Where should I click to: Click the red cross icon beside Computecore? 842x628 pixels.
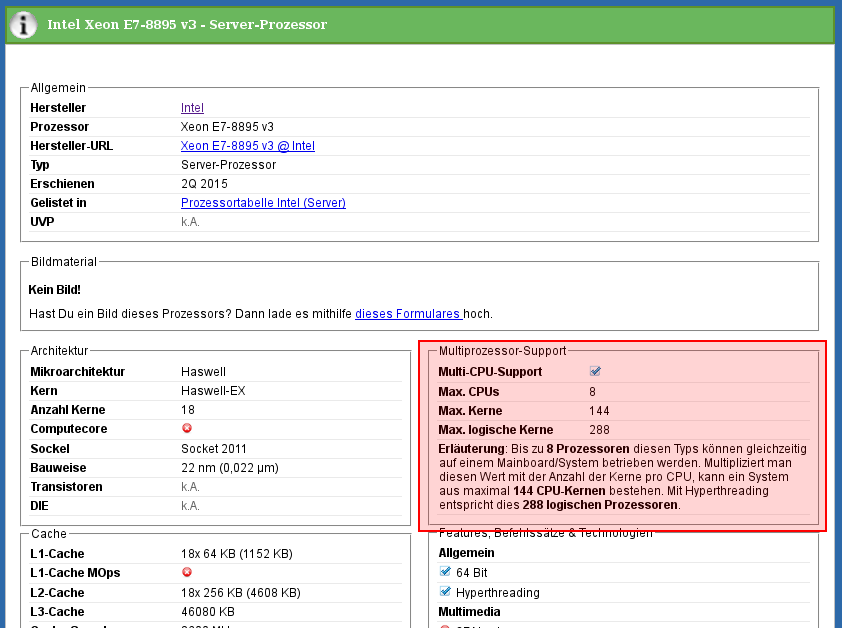pos(187,428)
